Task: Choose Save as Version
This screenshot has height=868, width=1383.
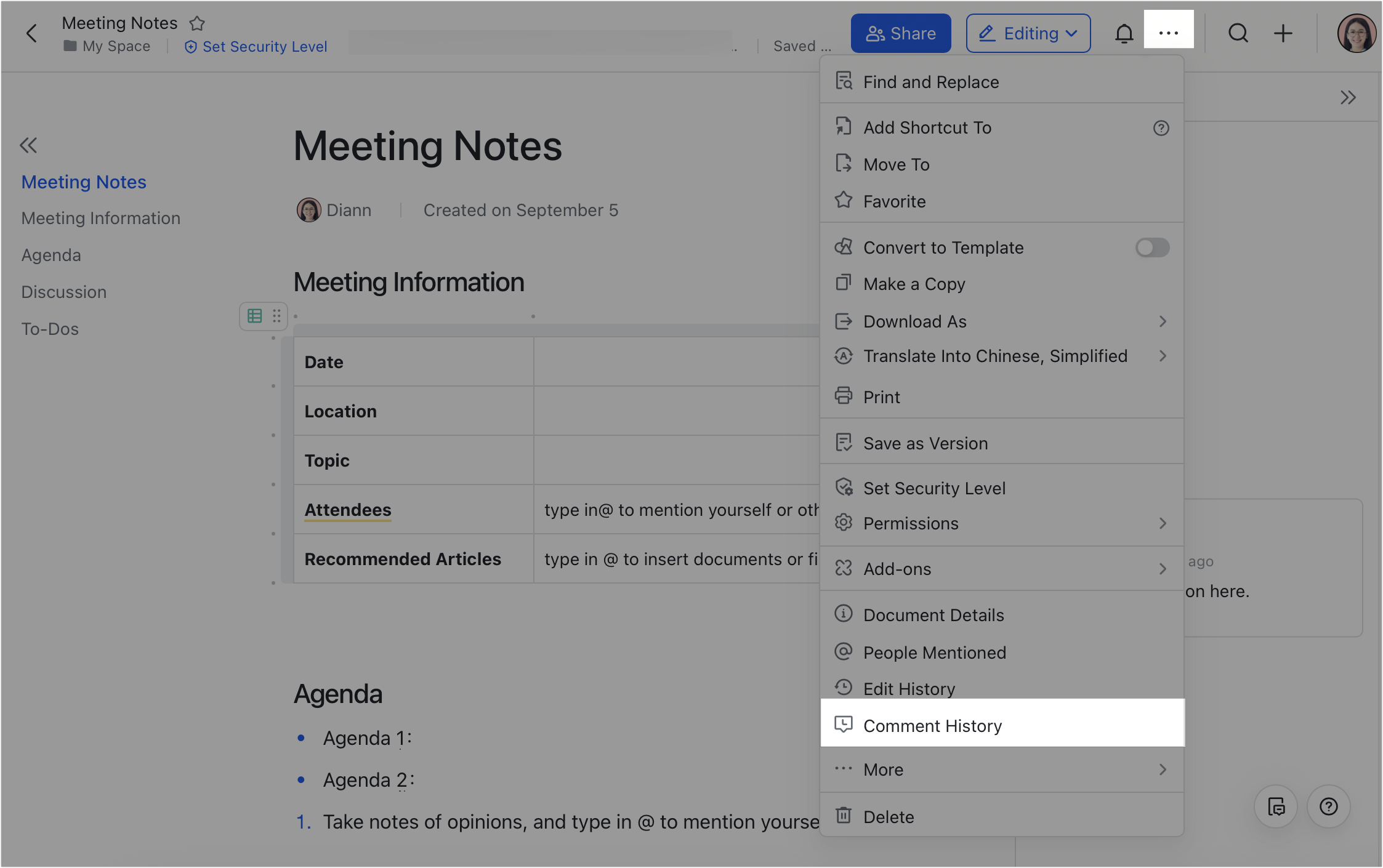Action: point(1002,443)
